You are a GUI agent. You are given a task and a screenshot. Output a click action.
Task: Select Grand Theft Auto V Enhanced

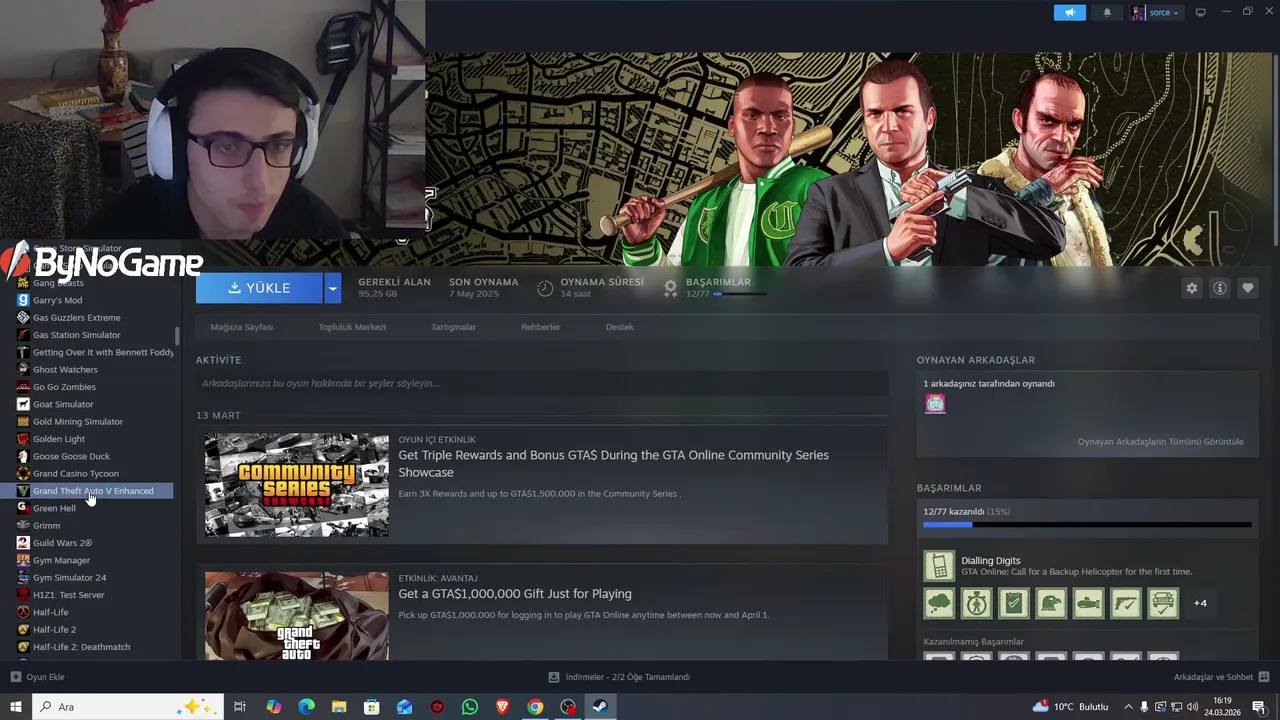pos(94,491)
